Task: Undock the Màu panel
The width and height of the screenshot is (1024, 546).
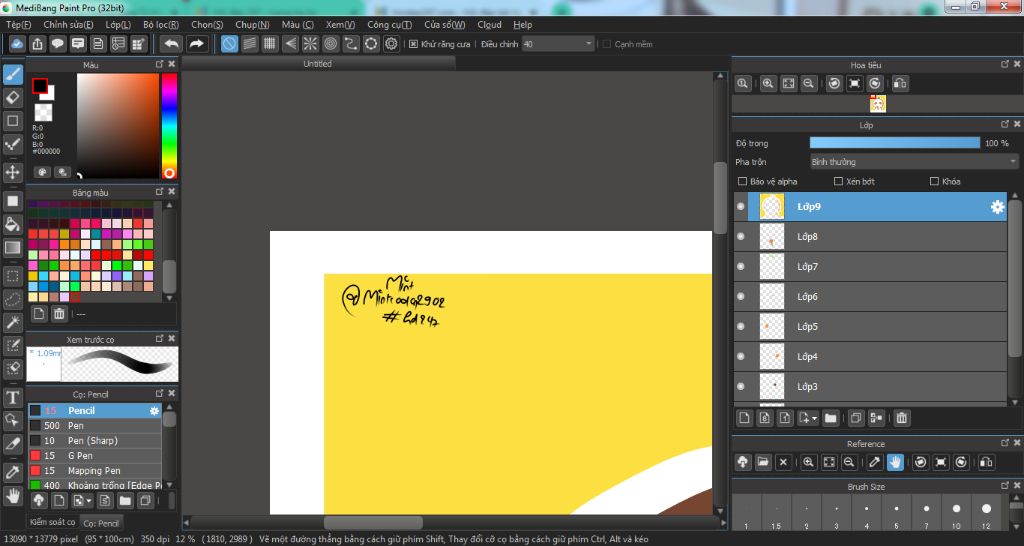Action: coord(159,64)
